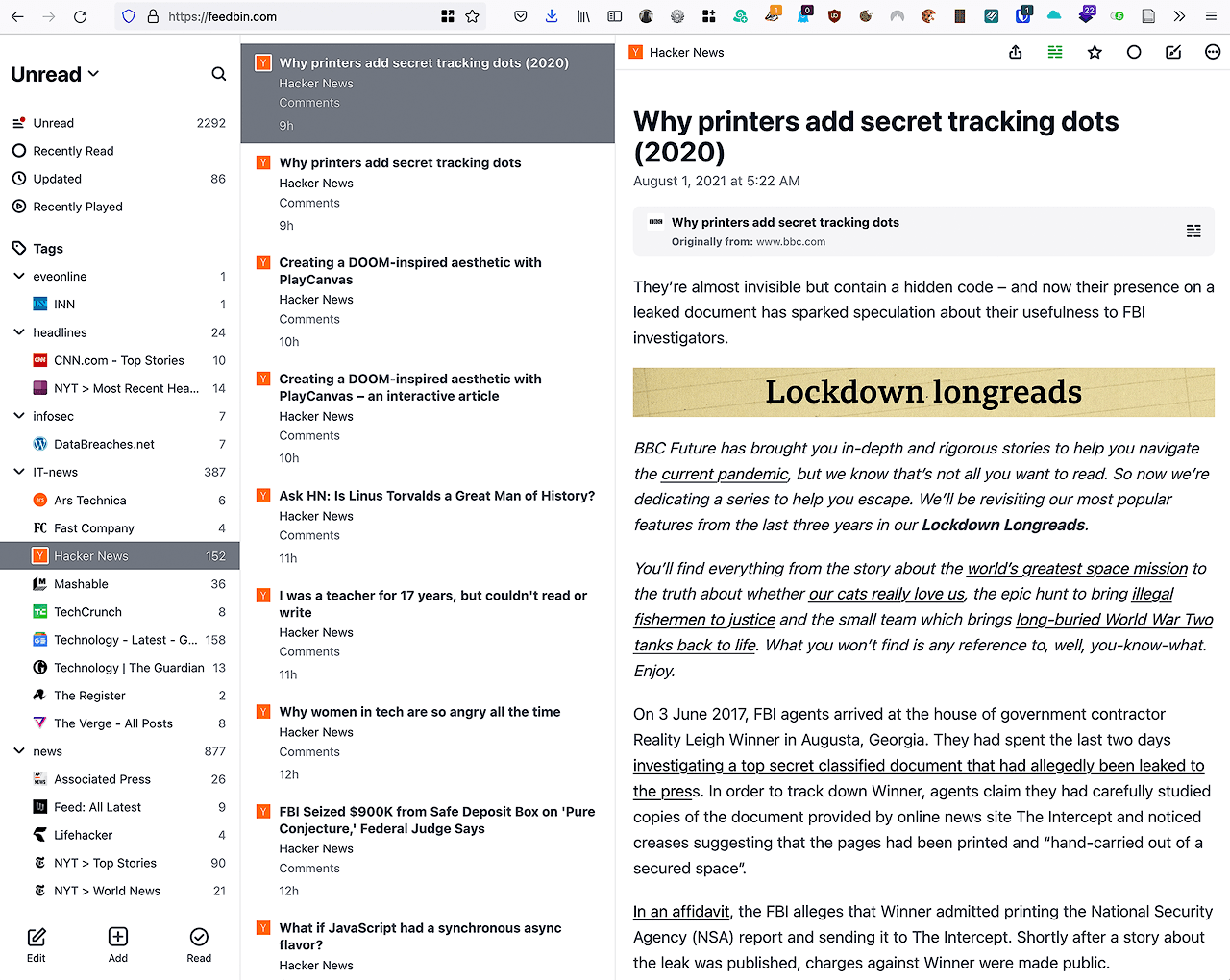Open the search in Feedbin sidebar

(219, 74)
